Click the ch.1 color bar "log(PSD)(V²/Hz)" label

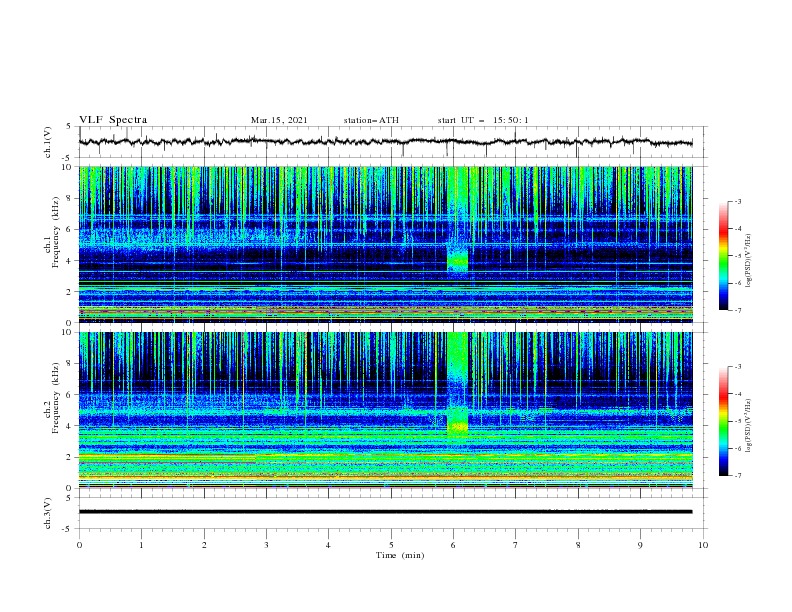coord(748,261)
